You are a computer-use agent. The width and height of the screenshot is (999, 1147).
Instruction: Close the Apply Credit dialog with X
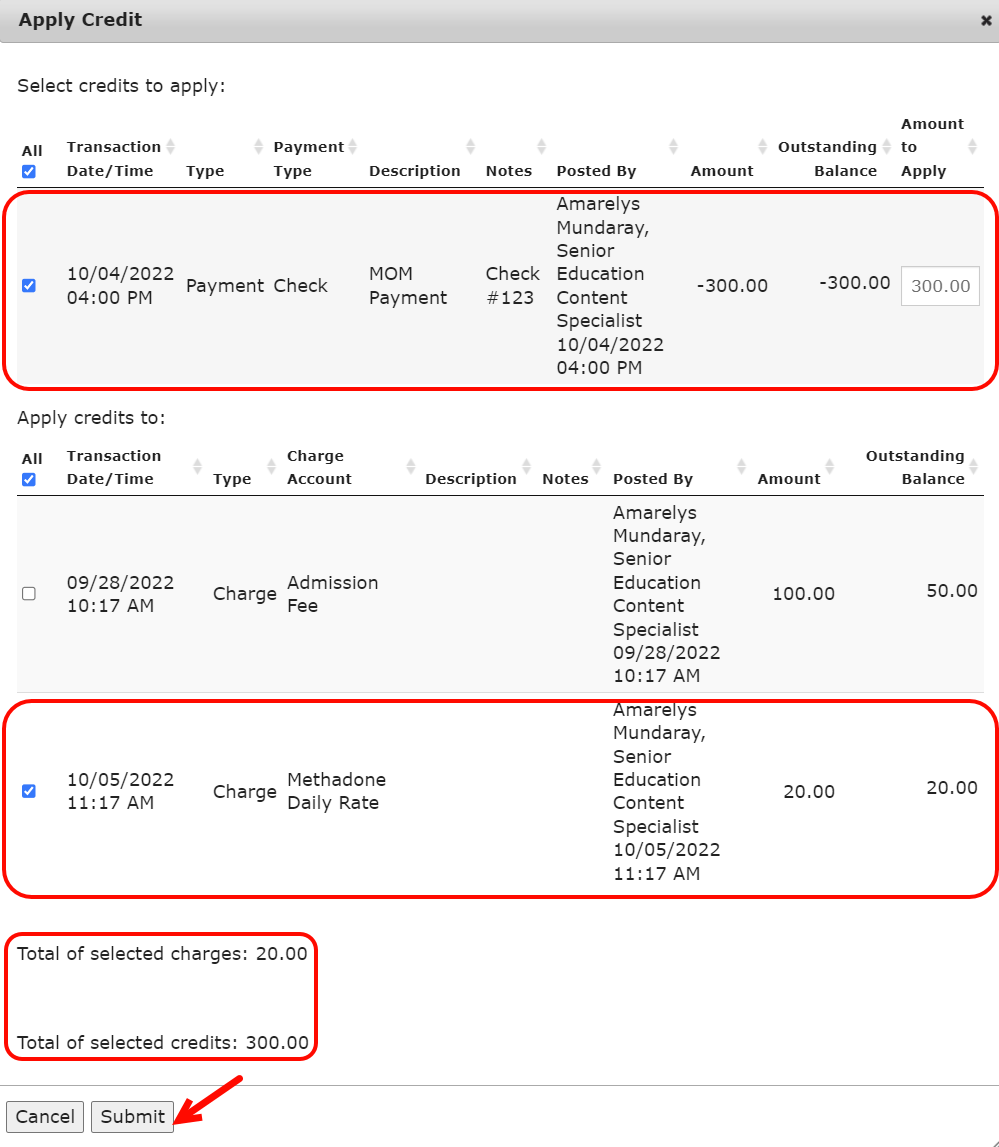click(x=986, y=20)
